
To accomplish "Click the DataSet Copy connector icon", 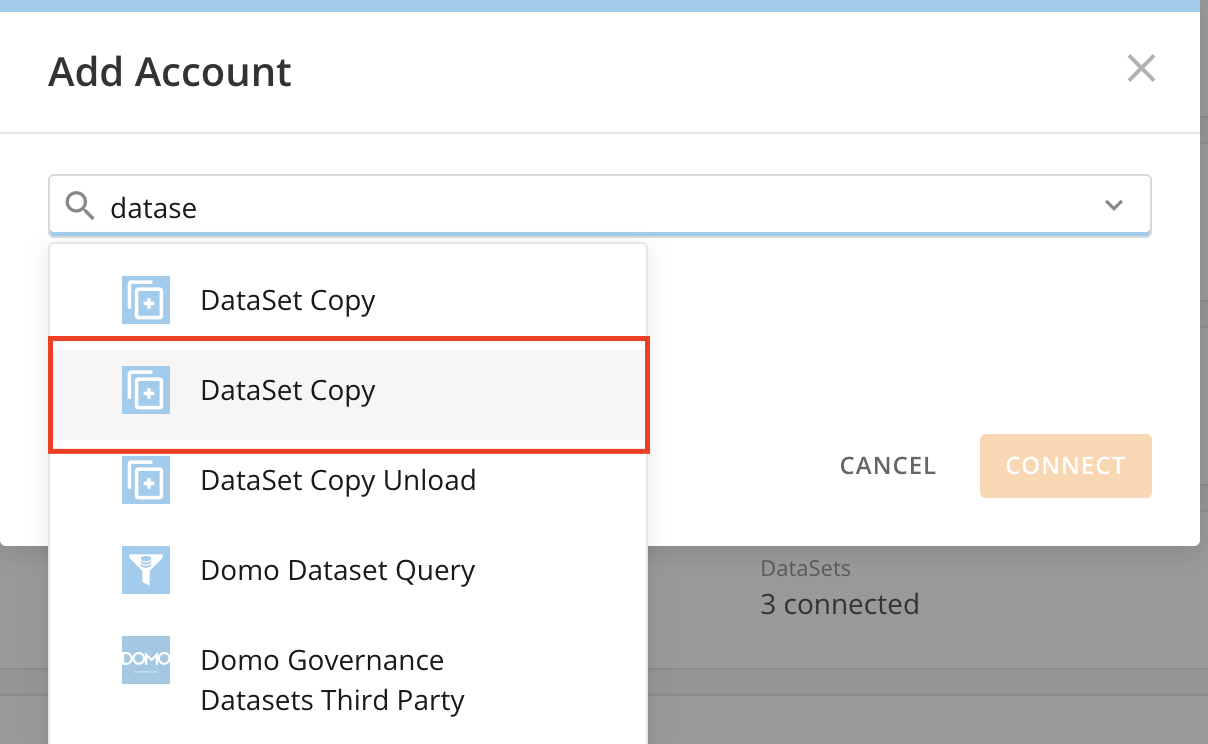I will click(x=146, y=300).
